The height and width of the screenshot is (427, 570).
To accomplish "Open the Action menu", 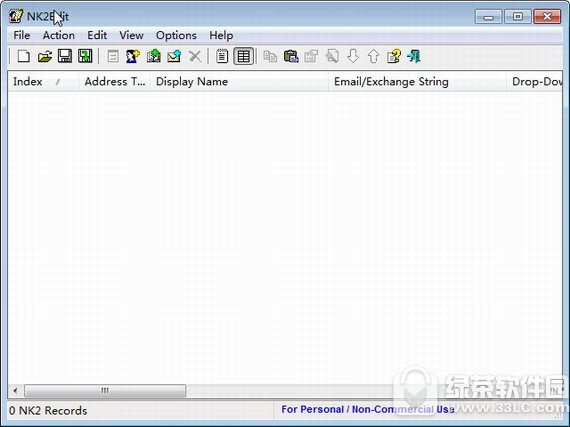I will pyautogui.click(x=59, y=35).
